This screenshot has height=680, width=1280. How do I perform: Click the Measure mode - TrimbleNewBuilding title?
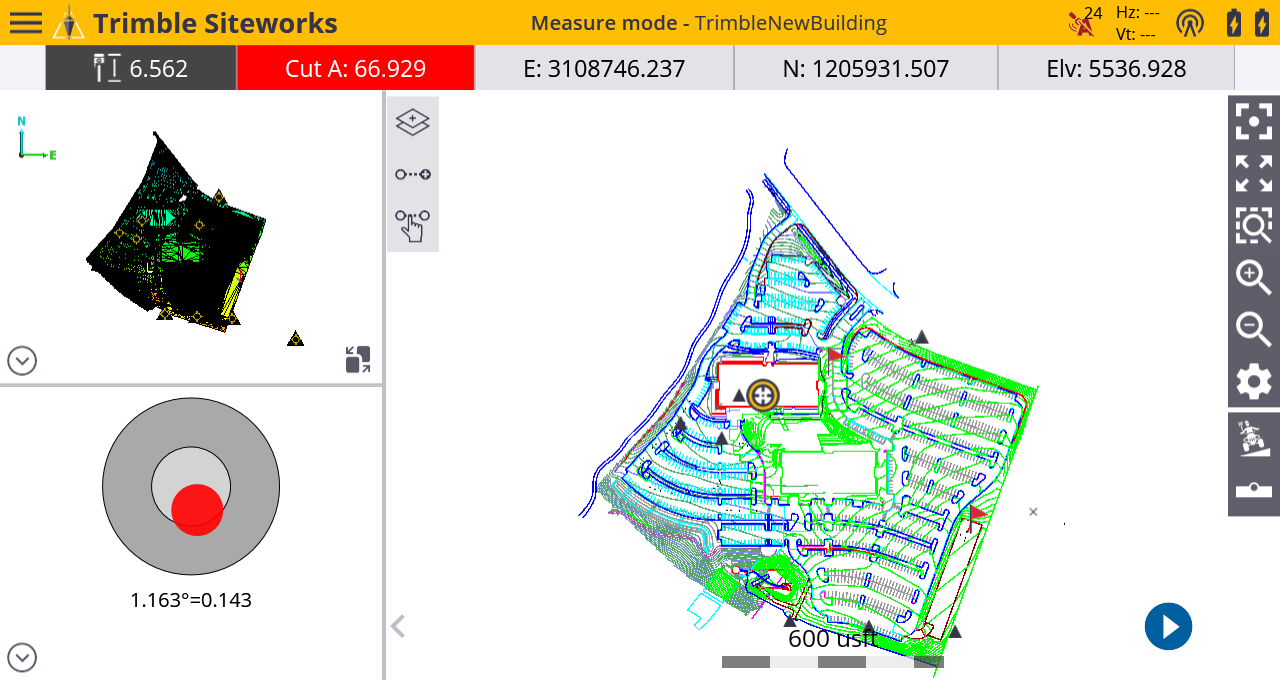pyautogui.click(x=709, y=23)
